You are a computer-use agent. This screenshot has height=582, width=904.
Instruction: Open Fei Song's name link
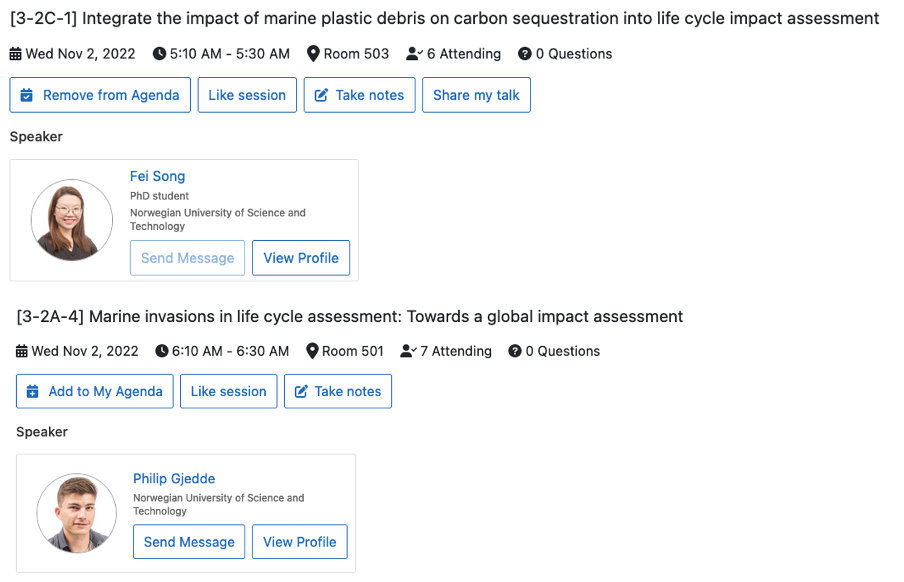(157, 176)
